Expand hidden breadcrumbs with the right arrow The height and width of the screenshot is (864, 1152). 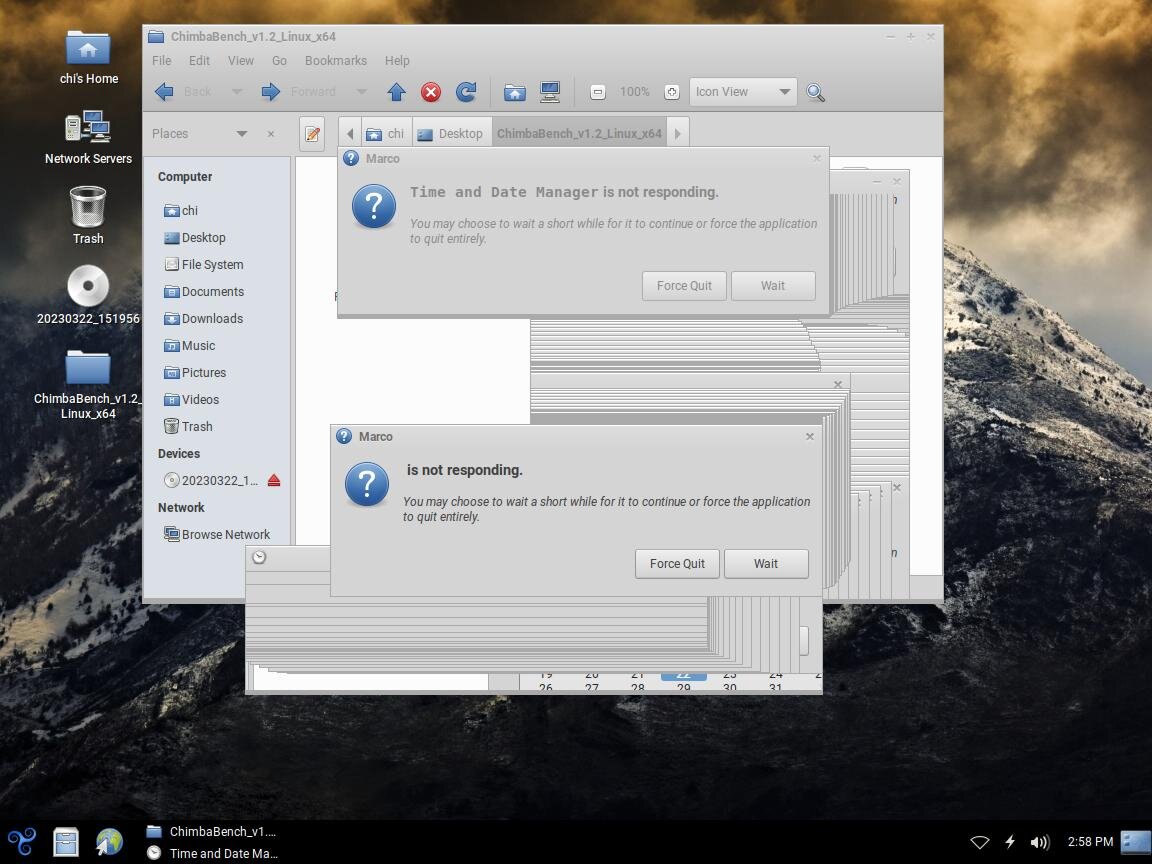point(678,133)
